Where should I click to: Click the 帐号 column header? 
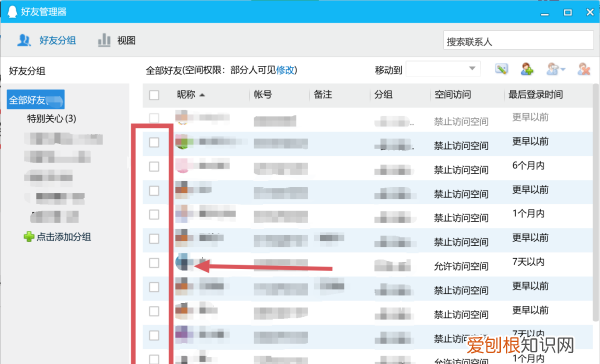263,95
